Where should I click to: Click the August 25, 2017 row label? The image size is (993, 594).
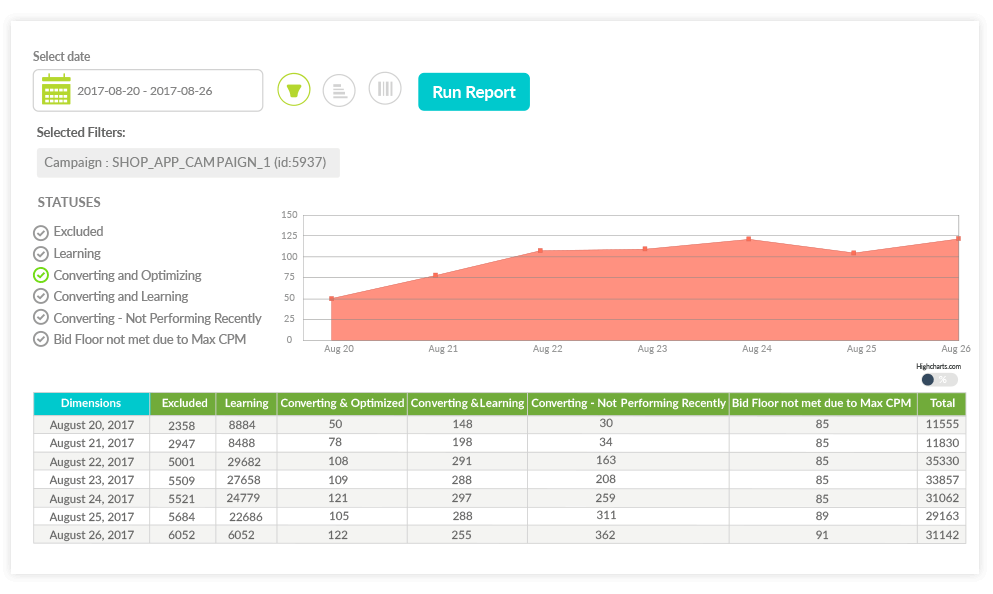point(92,517)
